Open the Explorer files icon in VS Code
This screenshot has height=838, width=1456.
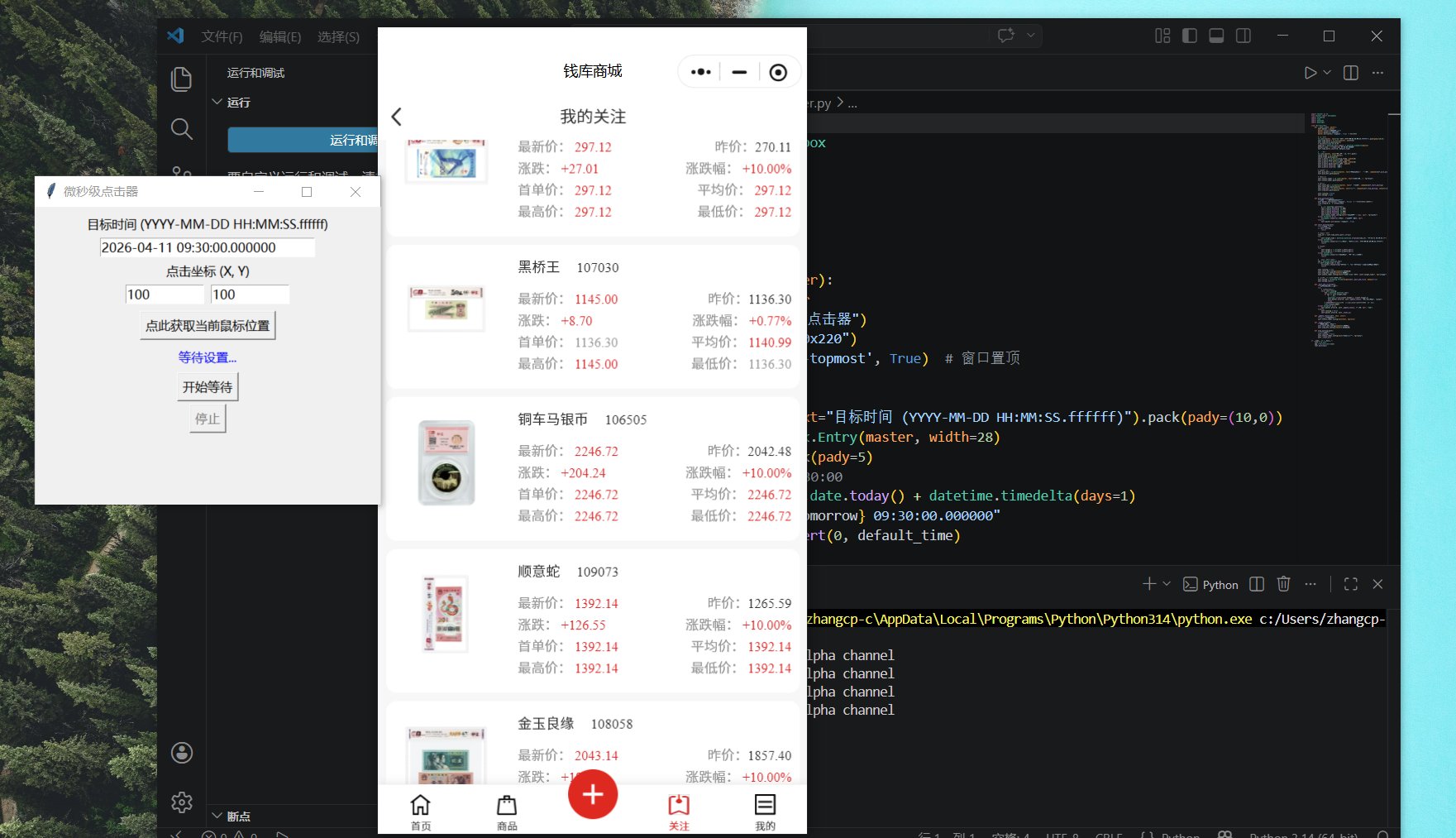(x=181, y=79)
